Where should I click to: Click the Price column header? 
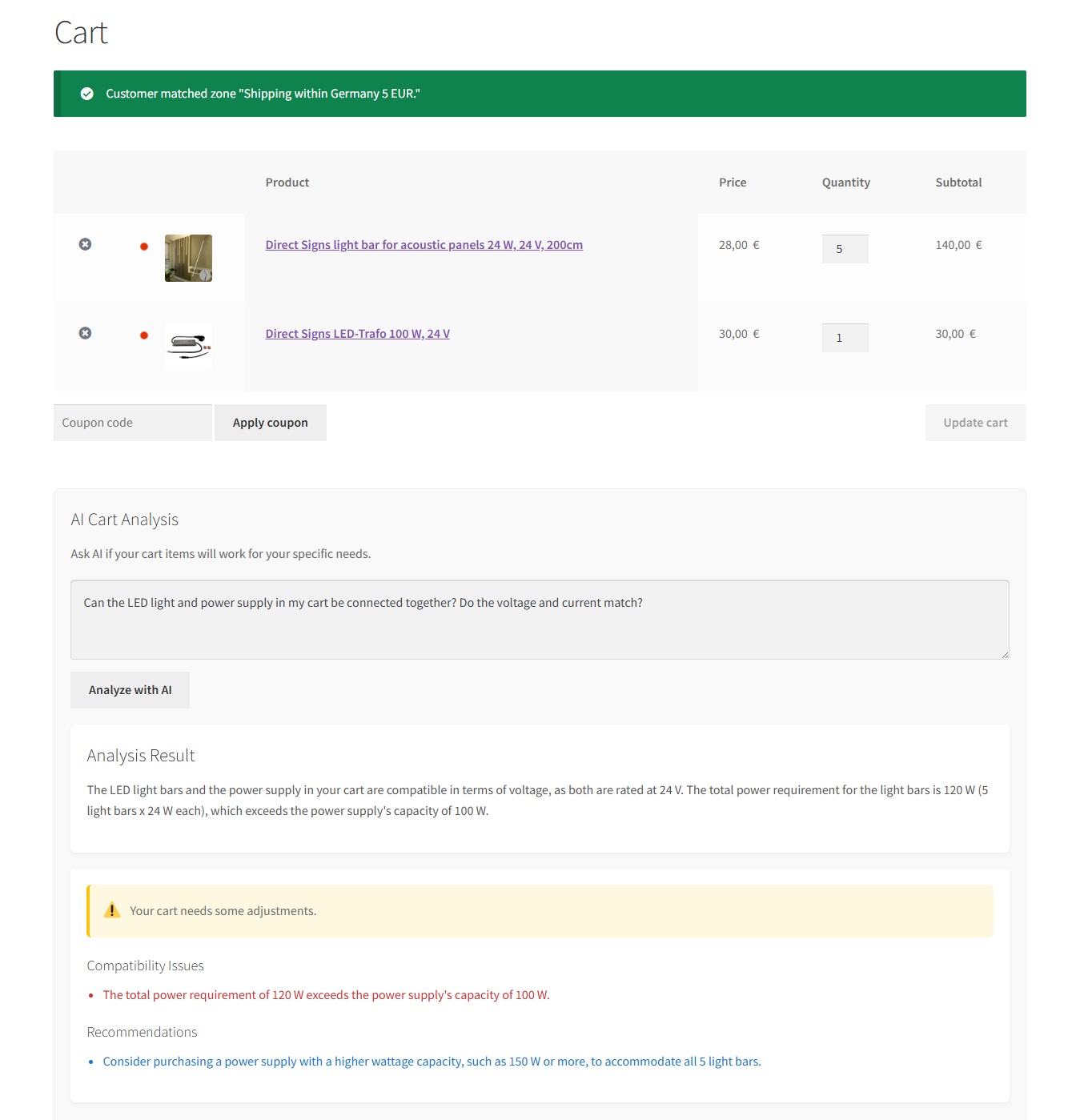[x=733, y=183]
